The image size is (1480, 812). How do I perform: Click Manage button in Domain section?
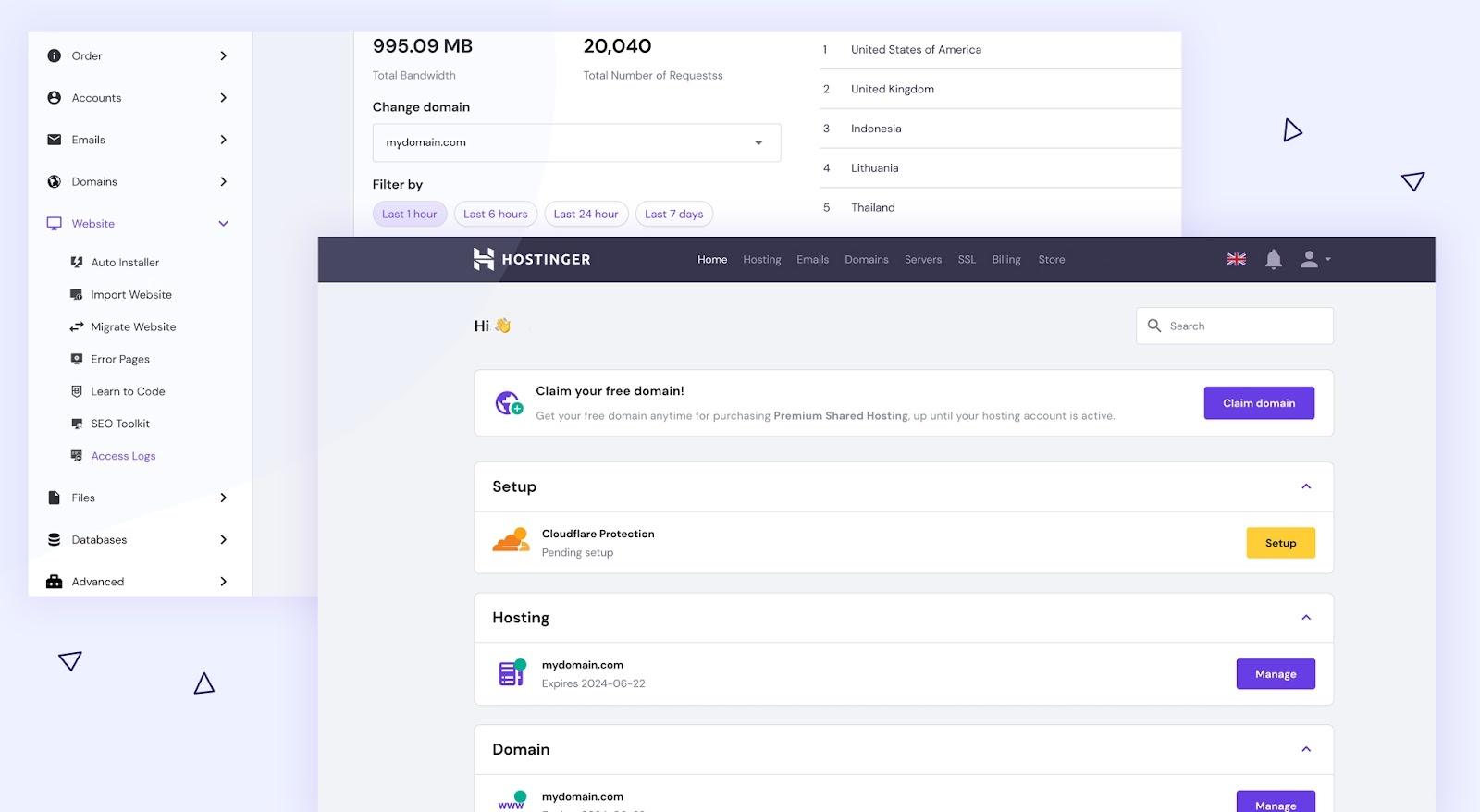[1276, 802]
